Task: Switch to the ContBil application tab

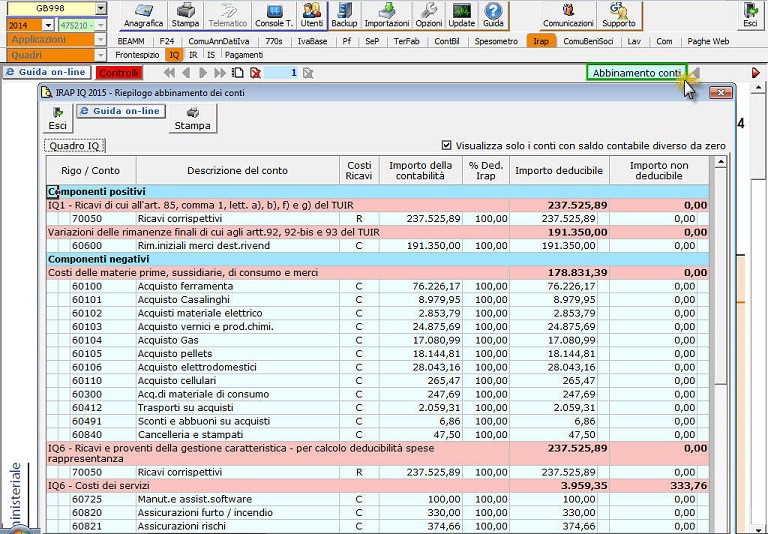Action: pos(447,41)
